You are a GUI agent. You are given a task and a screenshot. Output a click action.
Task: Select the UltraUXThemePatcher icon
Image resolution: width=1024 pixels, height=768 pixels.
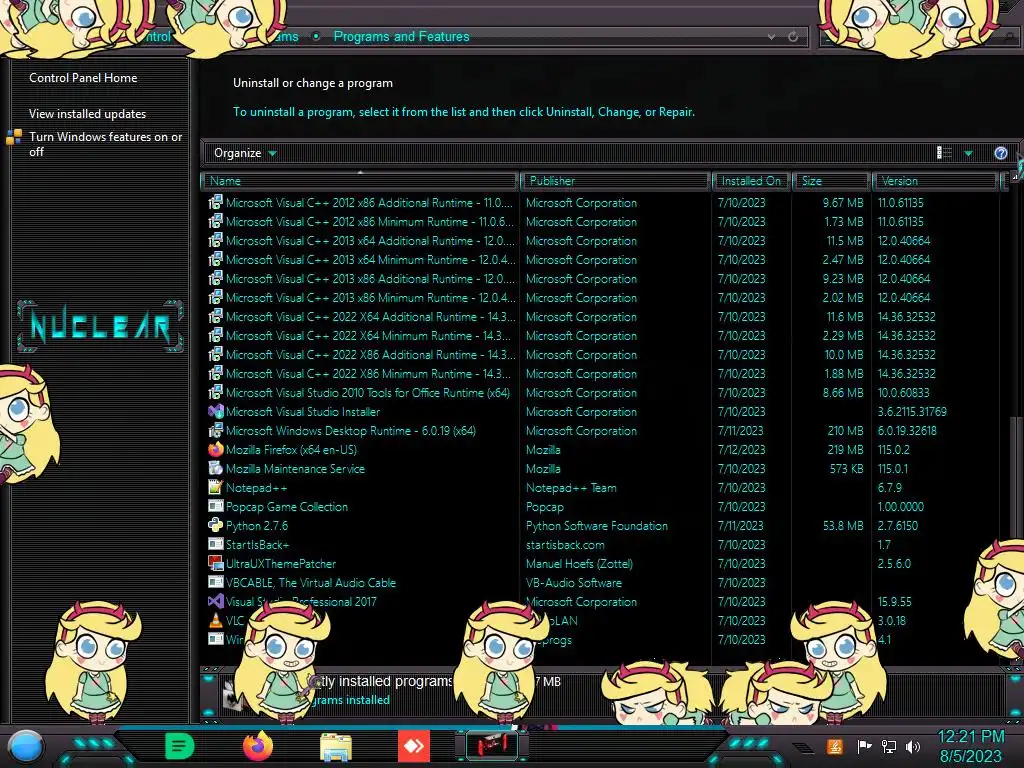(216, 563)
